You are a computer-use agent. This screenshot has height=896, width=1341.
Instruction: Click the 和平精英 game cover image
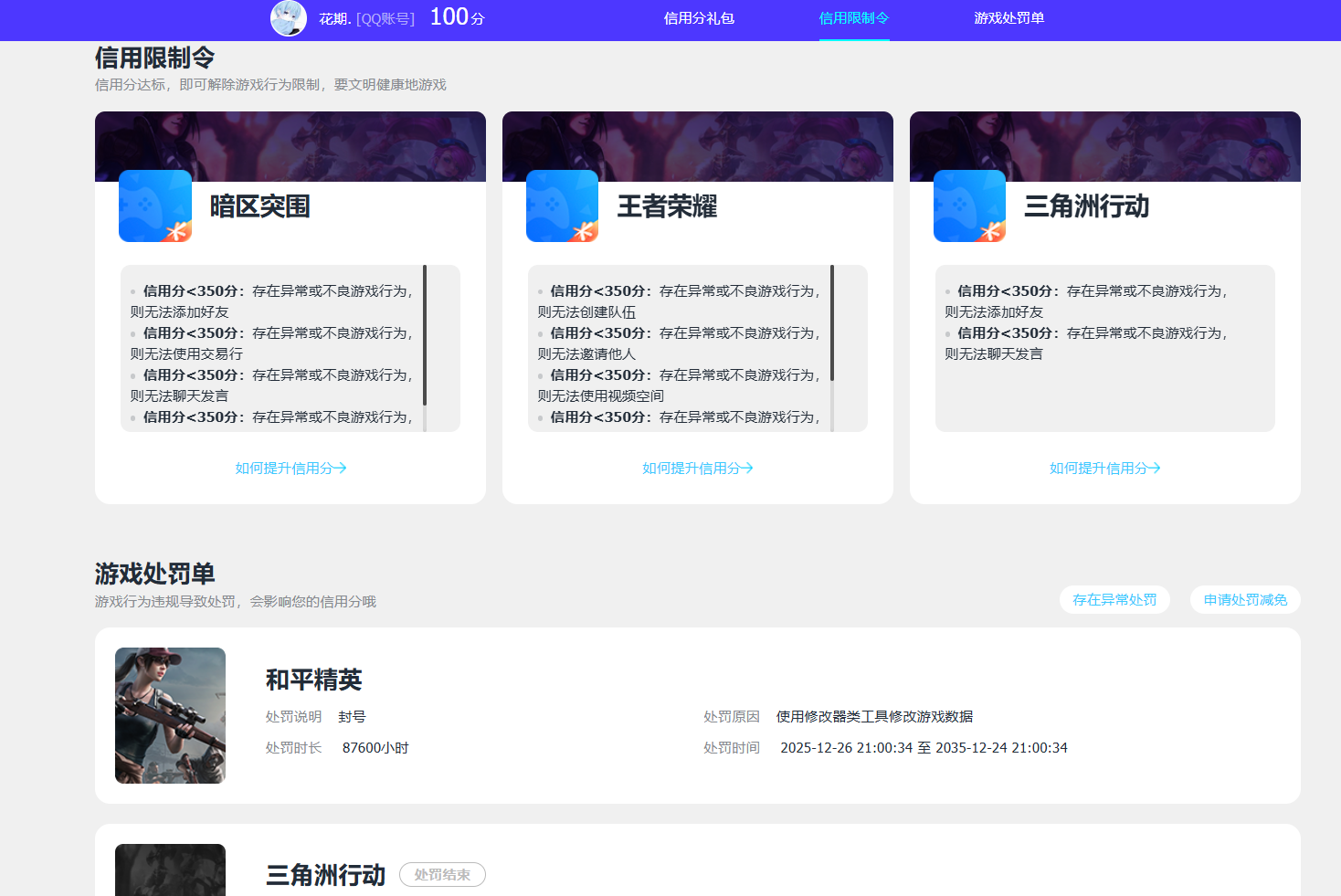tap(170, 715)
